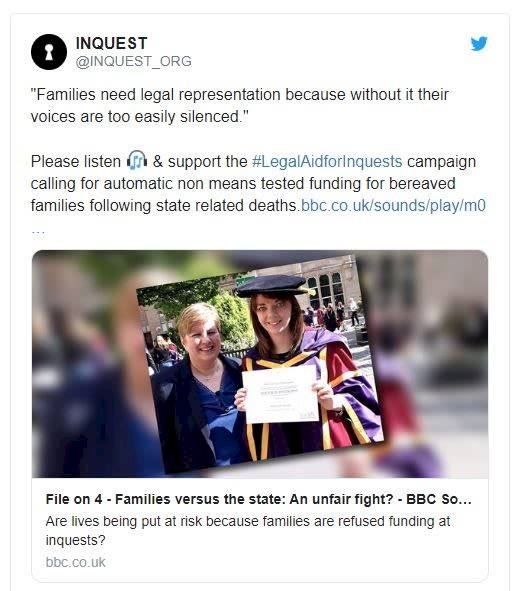Open the graduation photo card thumbnail
Image resolution: width=521 pixels, height=591 pixels.
click(x=260, y=364)
